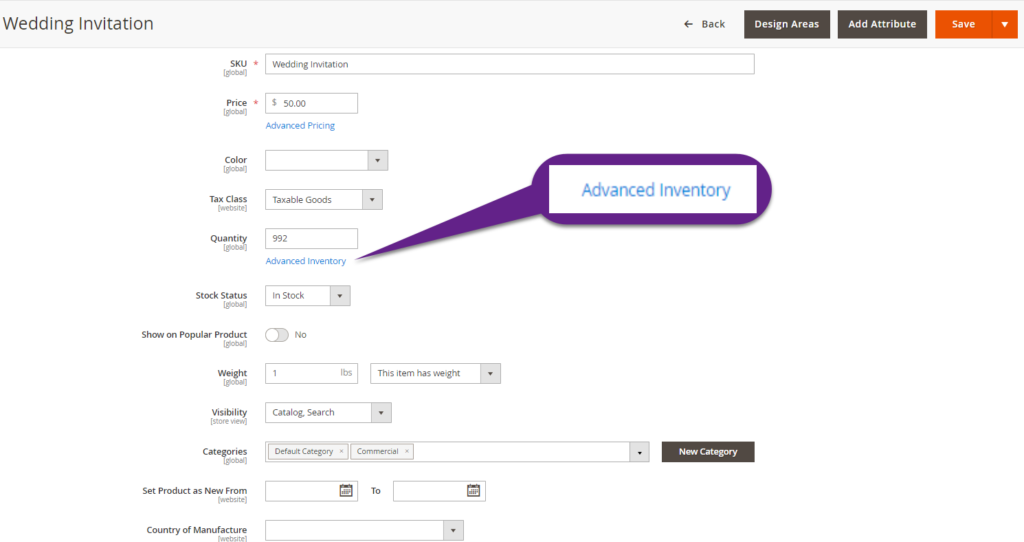Viewport: 1024px width, 542px height.
Task: Click the Design Areas button
Action: pyautogui.click(x=786, y=24)
